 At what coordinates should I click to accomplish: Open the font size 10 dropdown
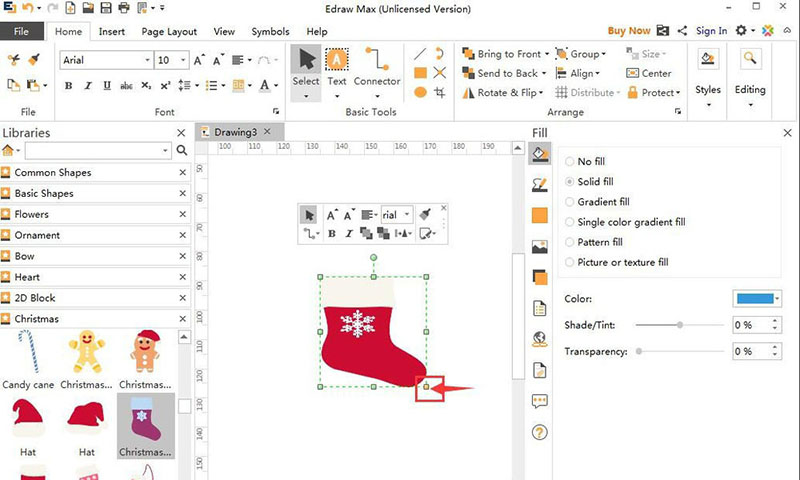183,60
